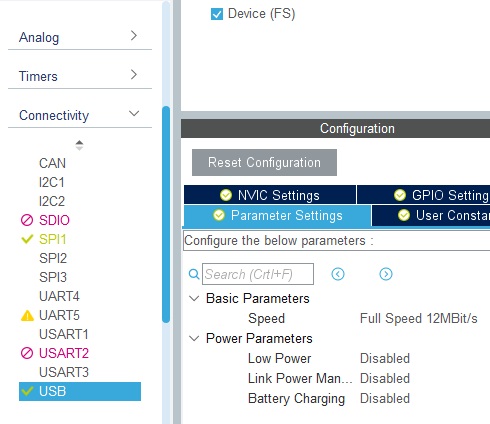Click the parameter Search input field

pyautogui.click(x=258, y=274)
